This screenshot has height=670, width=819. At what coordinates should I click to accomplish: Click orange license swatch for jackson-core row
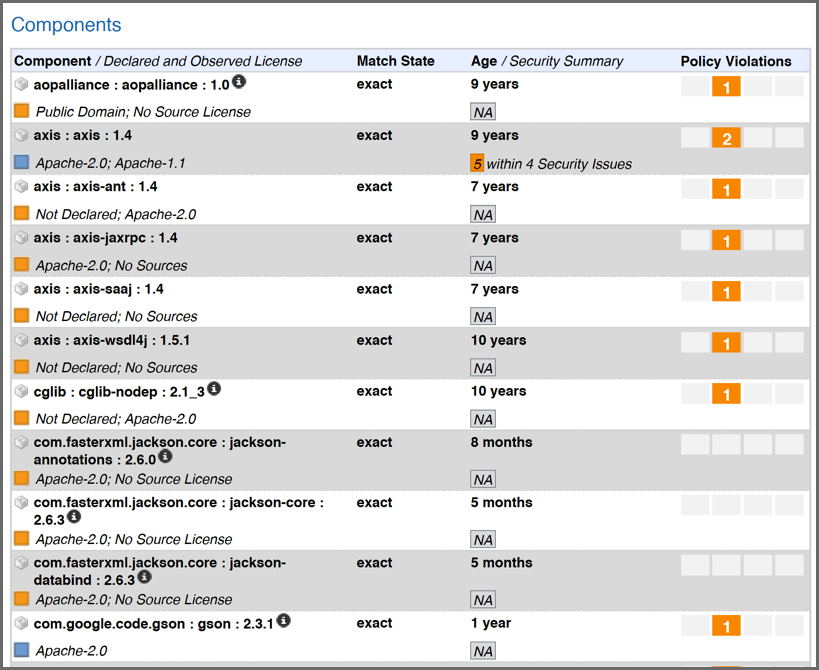pyautogui.click(x=21, y=538)
